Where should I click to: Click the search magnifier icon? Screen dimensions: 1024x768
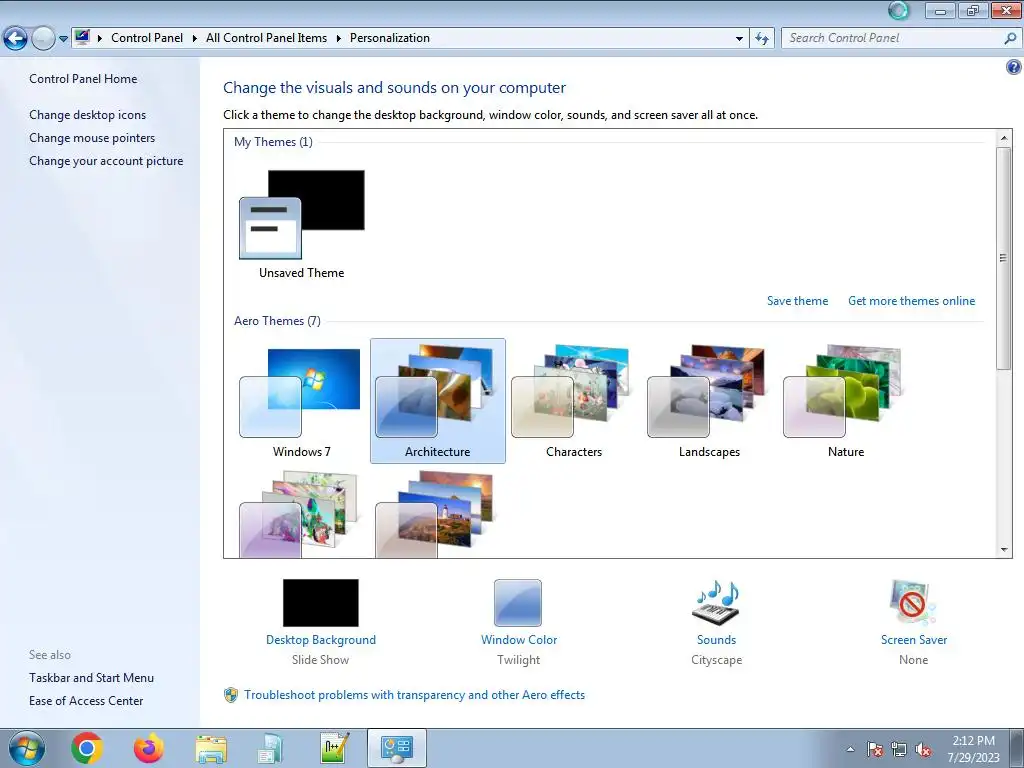[x=1010, y=39]
